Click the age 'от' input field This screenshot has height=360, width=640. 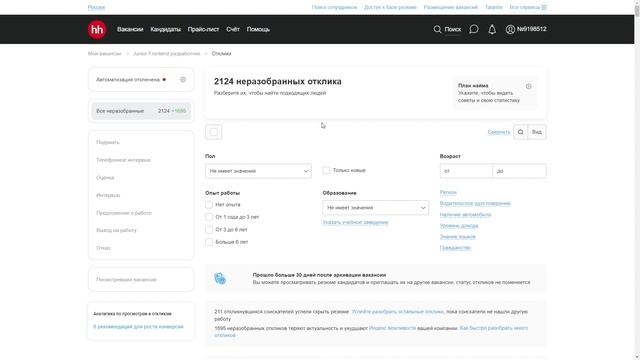[466, 171]
